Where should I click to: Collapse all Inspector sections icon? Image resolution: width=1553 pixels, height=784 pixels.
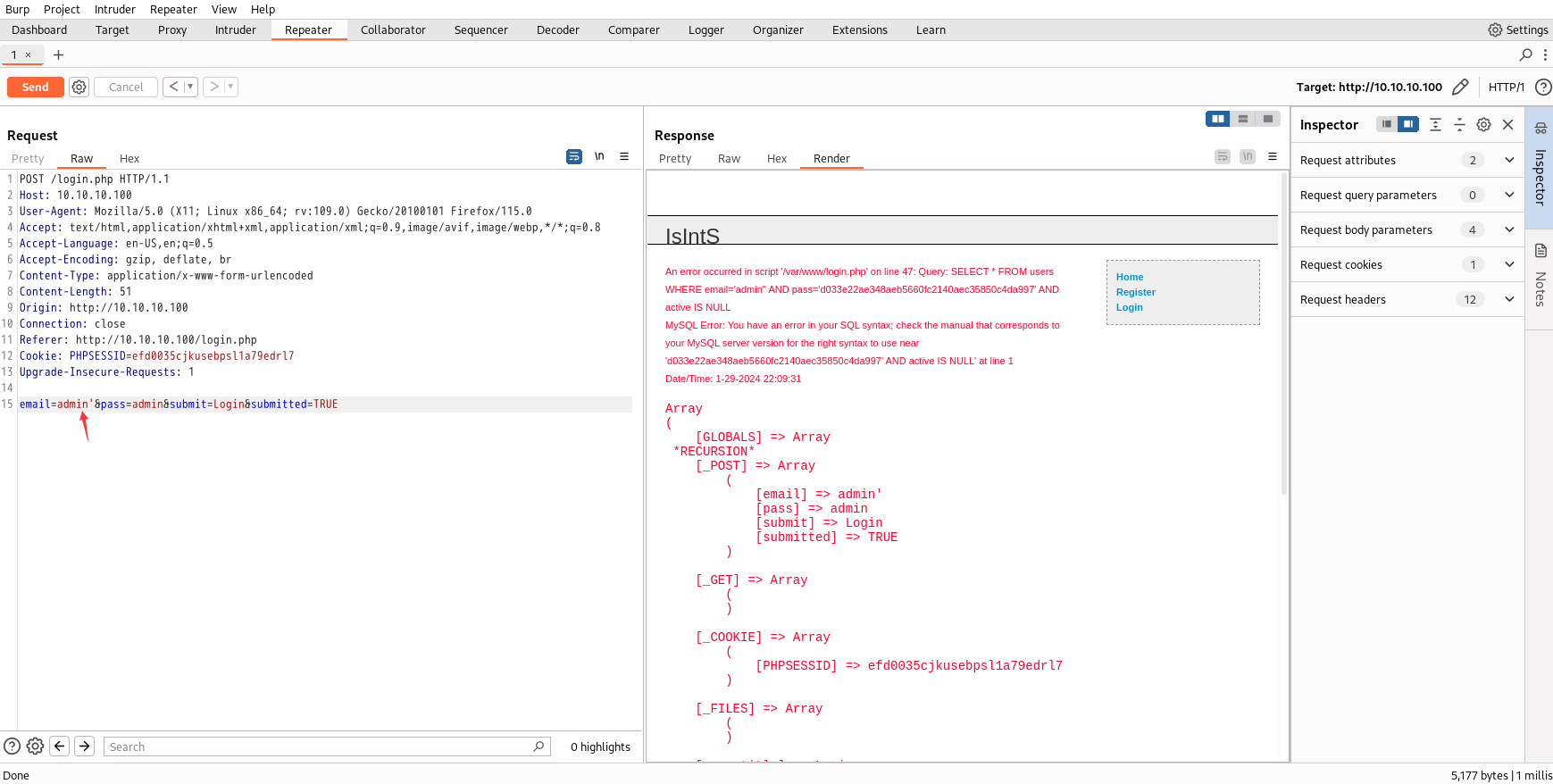pos(1459,124)
